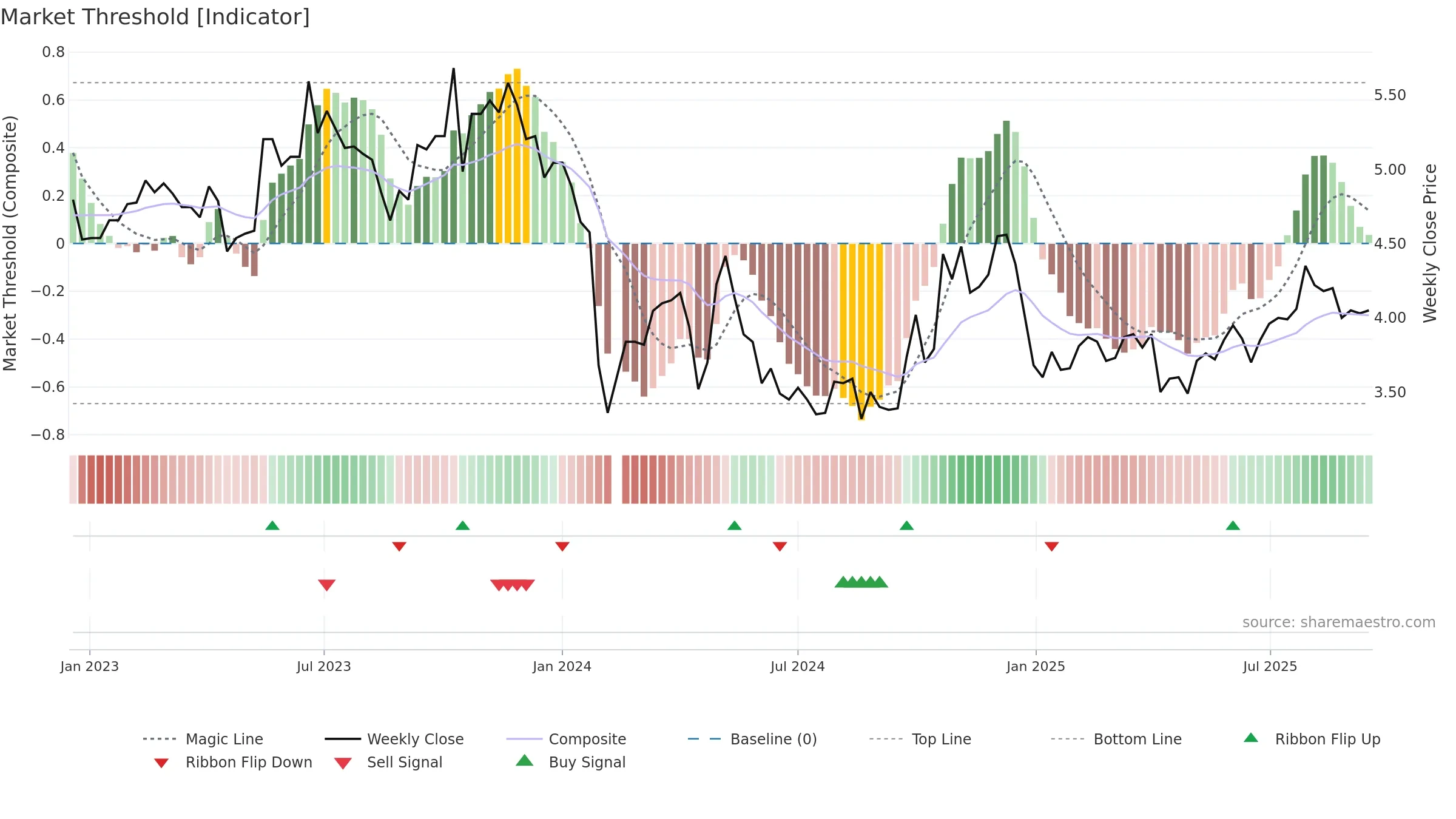Click the ribbon flip up marker in Sep 2024
The width and height of the screenshot is (1456, 819).
[x=906, y=525]
